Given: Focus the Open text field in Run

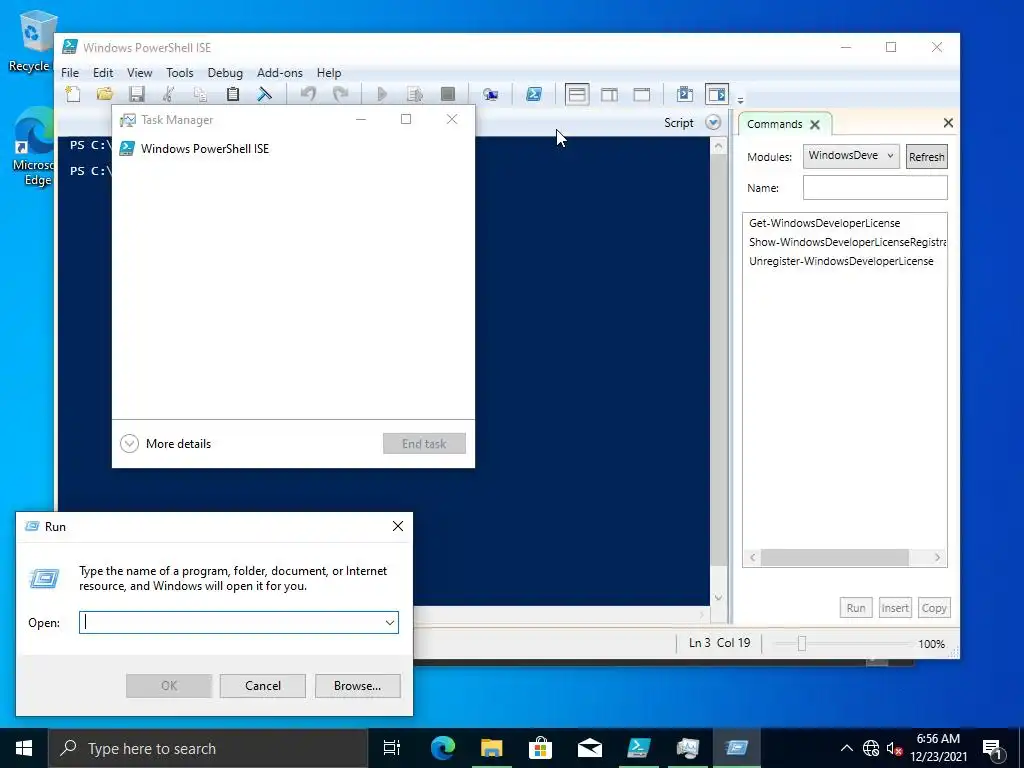Looking at the screenshot, I should (239, 622).
